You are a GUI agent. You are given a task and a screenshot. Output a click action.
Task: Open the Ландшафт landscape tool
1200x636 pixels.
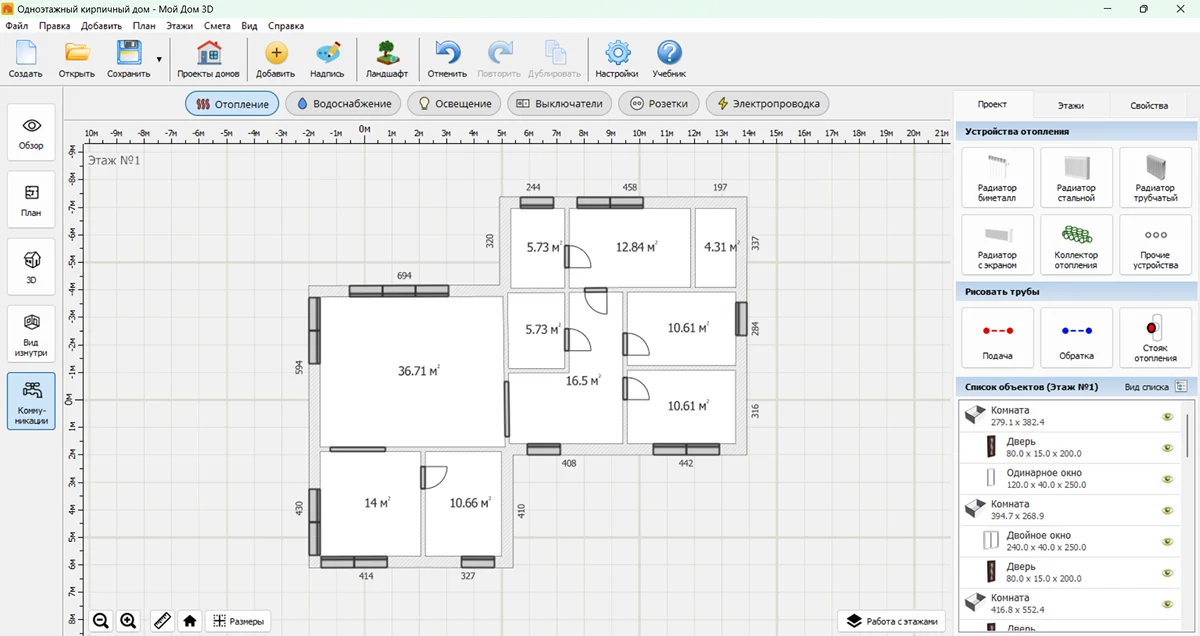(386, 60)
